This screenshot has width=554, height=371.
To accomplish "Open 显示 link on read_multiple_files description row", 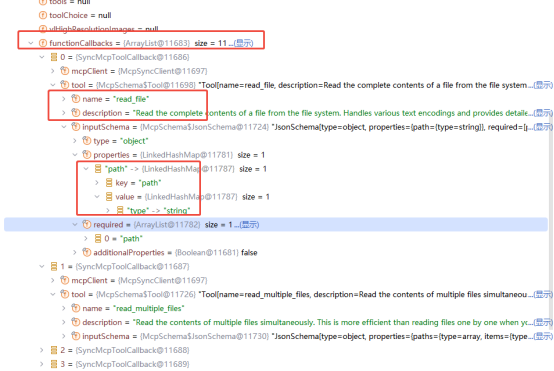I will (x=543, y=322).
